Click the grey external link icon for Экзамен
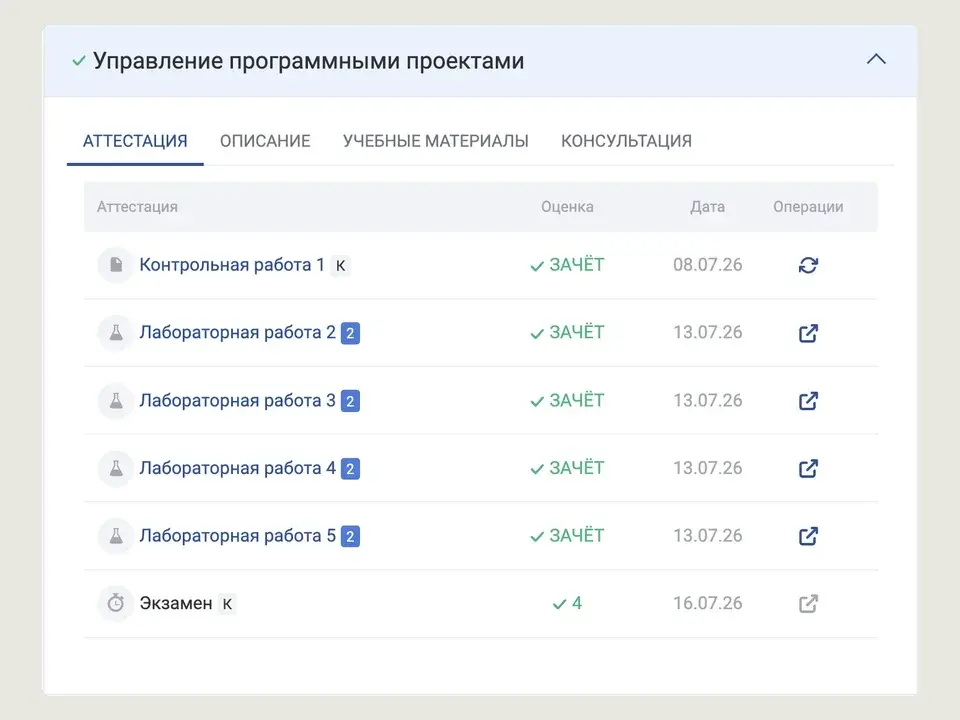Viewport: 960px width, 720px height. (808, 604)
